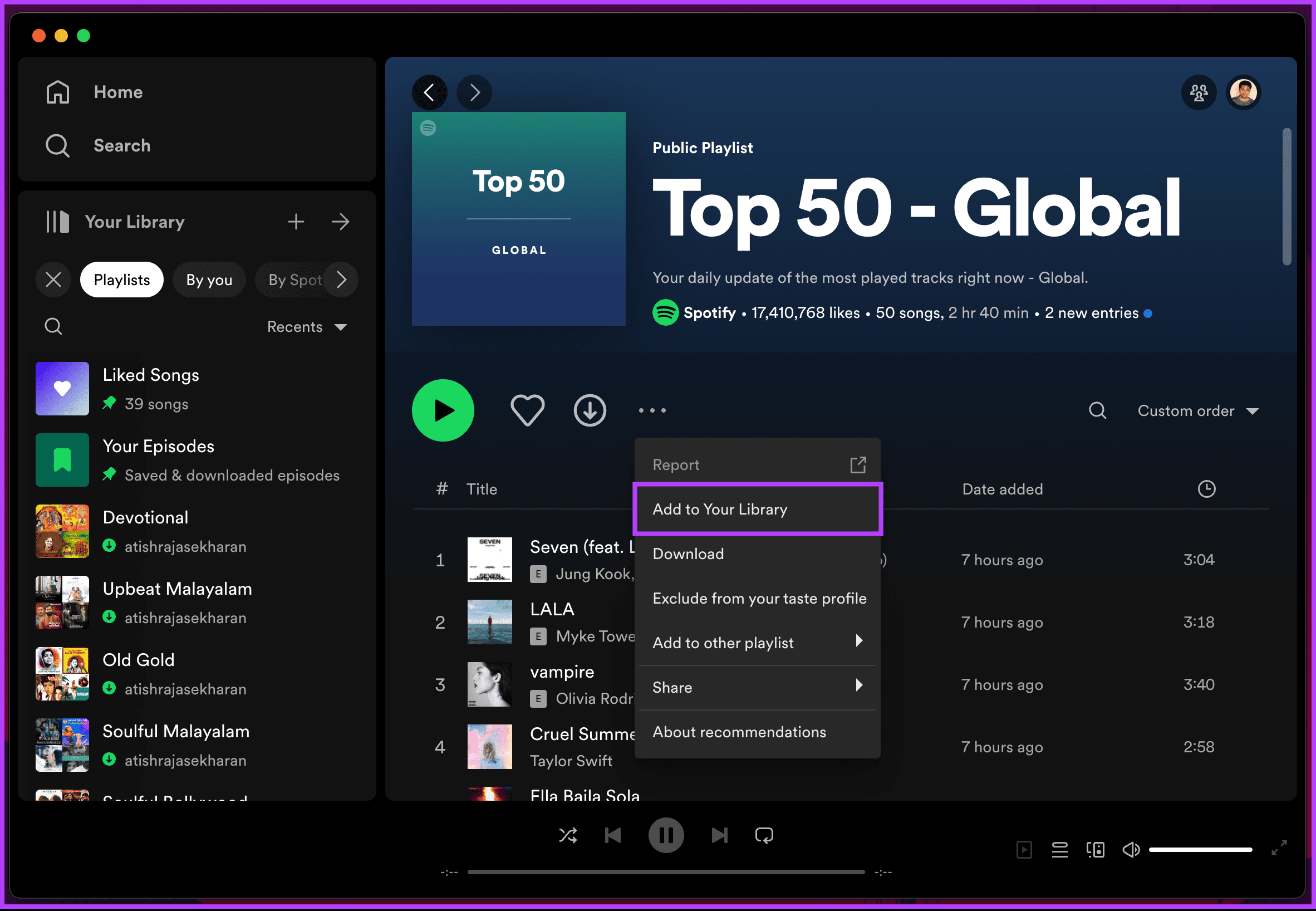The image size is (1316, 911).
Task: Open the Queue icon
Action: pyautogui.click(x=1060, y=849)
